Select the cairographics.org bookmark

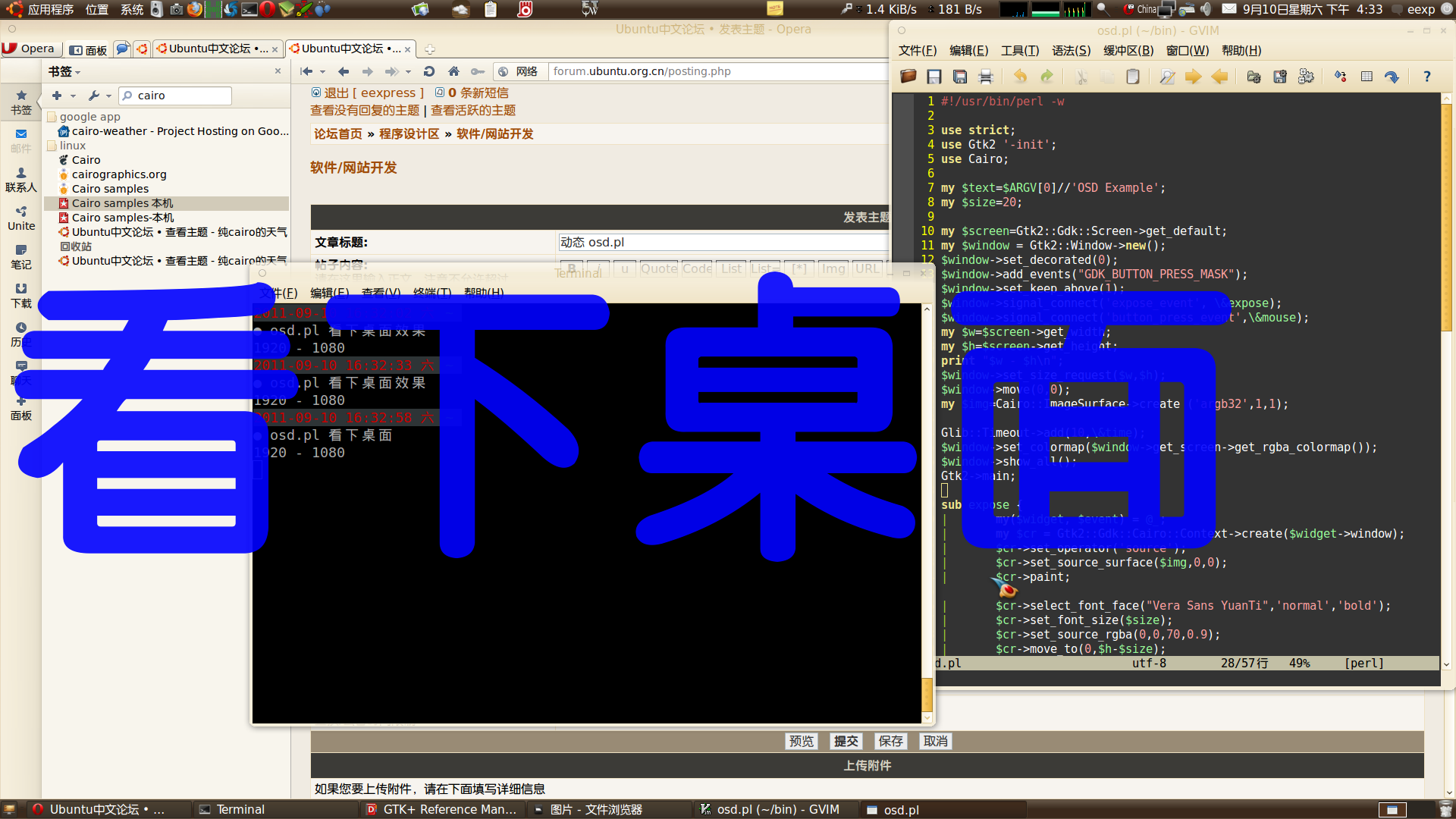(119, 174)
